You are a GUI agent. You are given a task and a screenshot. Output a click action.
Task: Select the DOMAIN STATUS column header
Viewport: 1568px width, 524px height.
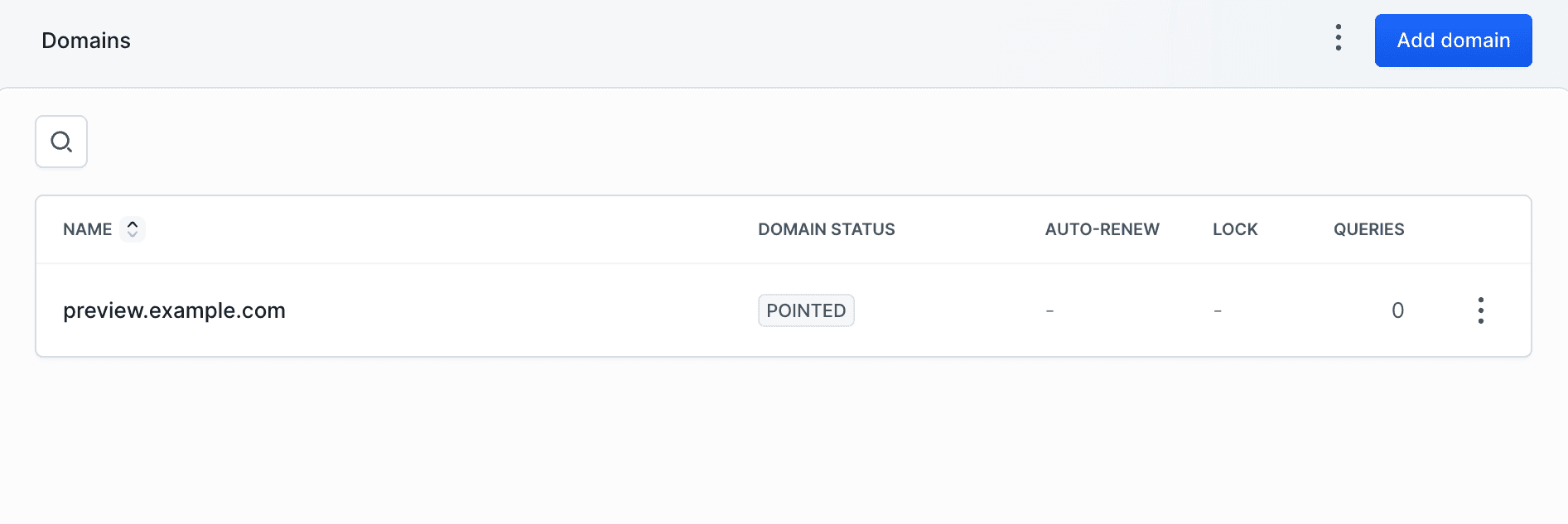coord(826,229)
